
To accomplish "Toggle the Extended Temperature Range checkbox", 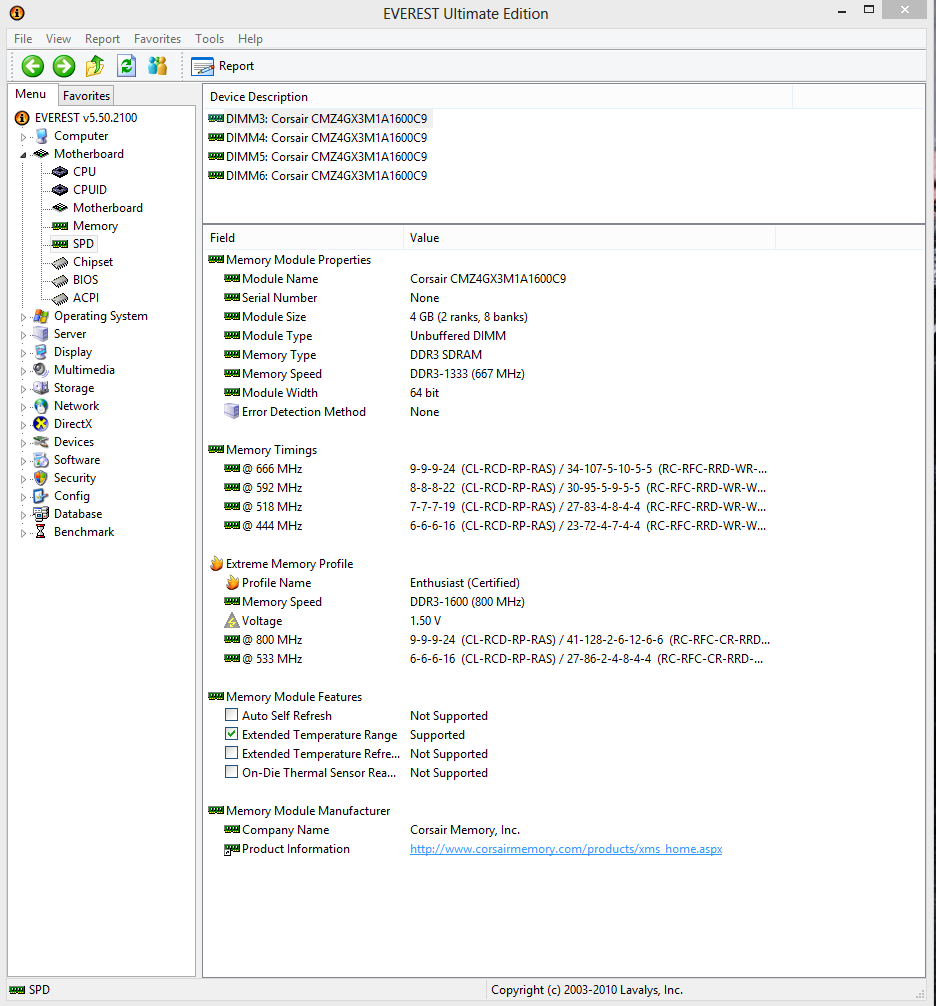I will [232, 734].
